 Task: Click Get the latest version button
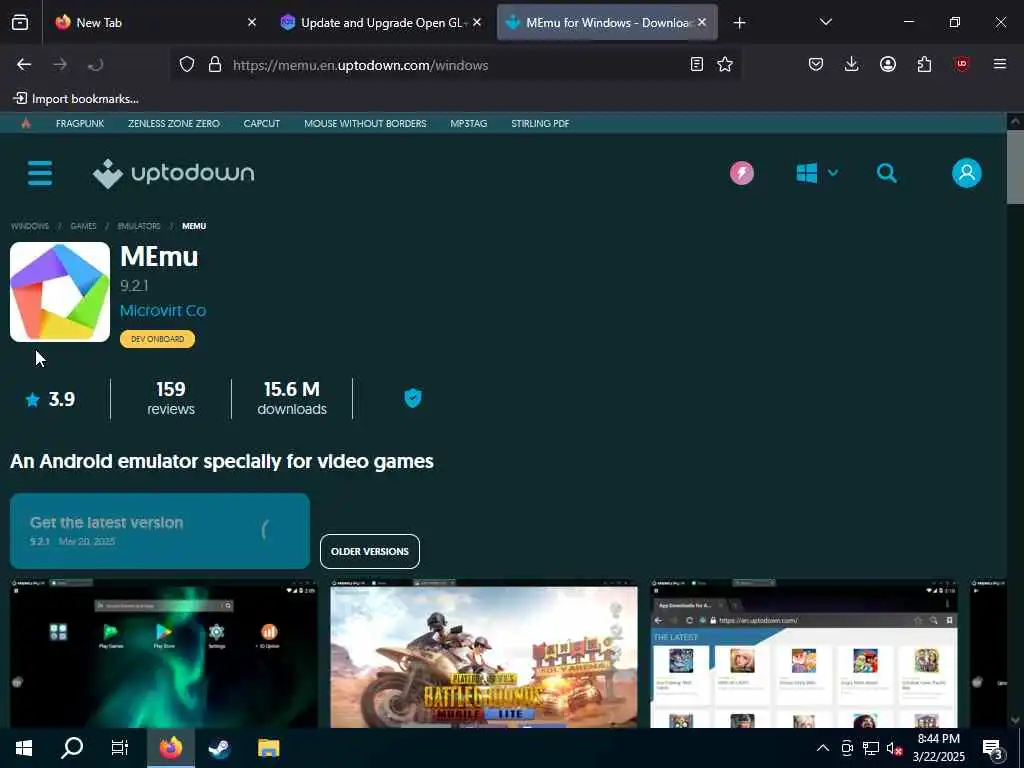tap(160, 531)
